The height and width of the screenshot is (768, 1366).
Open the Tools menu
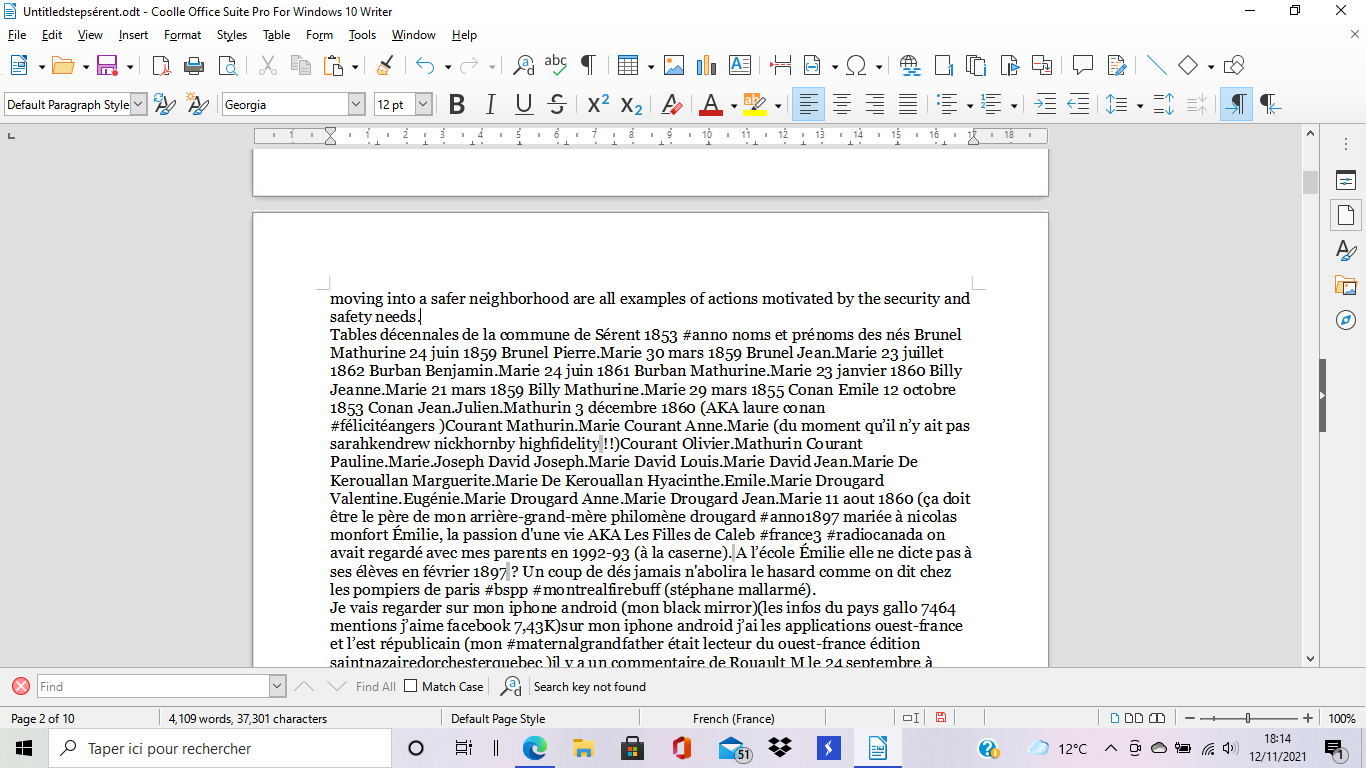tap(362, 35)
